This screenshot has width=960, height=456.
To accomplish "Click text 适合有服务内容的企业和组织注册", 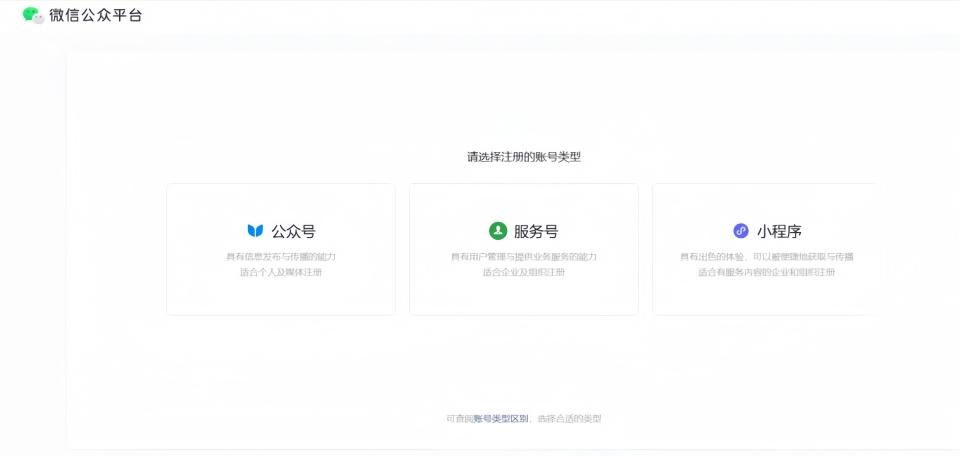I will tap(767, 272).
